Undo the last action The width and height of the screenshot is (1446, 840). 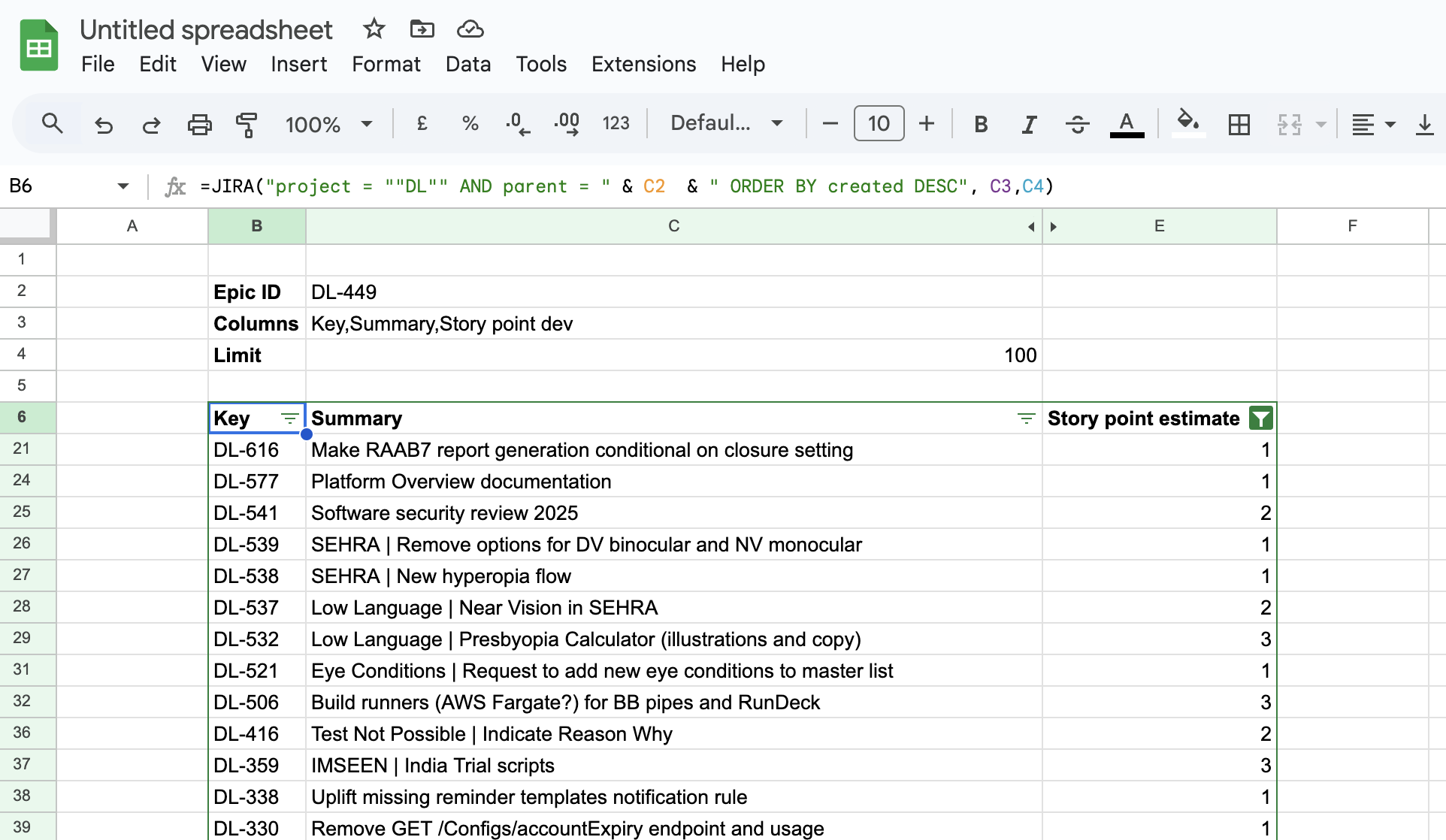103,124
